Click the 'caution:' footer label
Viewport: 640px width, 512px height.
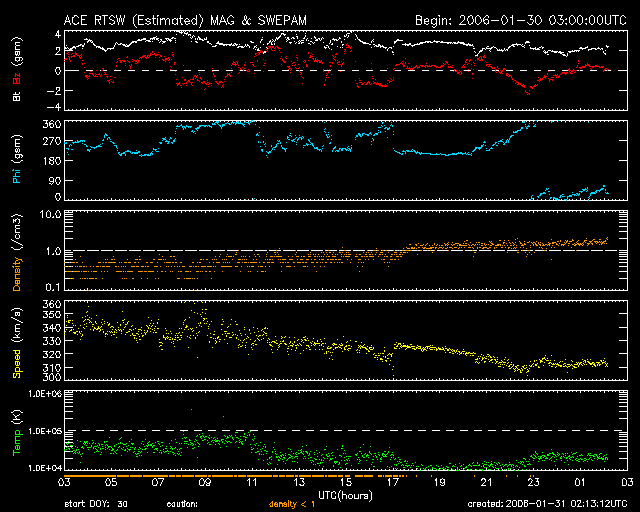point(182,504)
